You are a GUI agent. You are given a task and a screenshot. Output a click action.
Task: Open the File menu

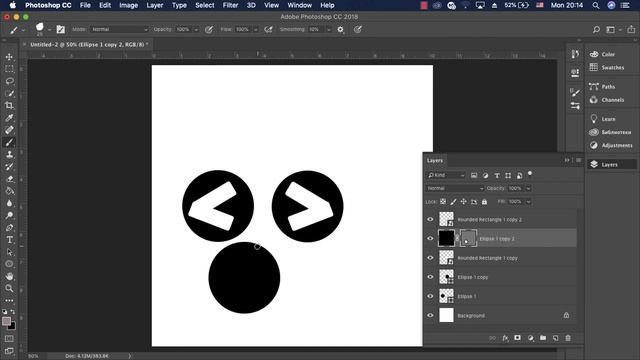pos(85,5)
